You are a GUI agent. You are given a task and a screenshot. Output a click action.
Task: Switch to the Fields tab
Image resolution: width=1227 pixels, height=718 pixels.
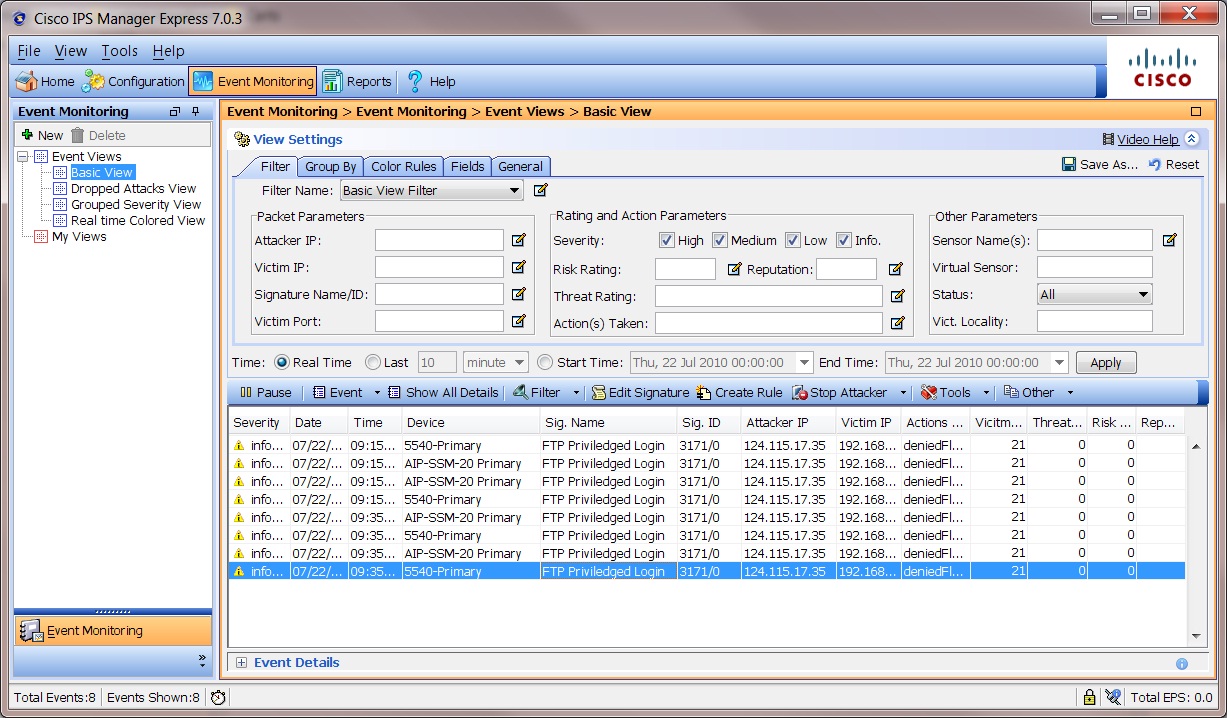click(467, 167)
